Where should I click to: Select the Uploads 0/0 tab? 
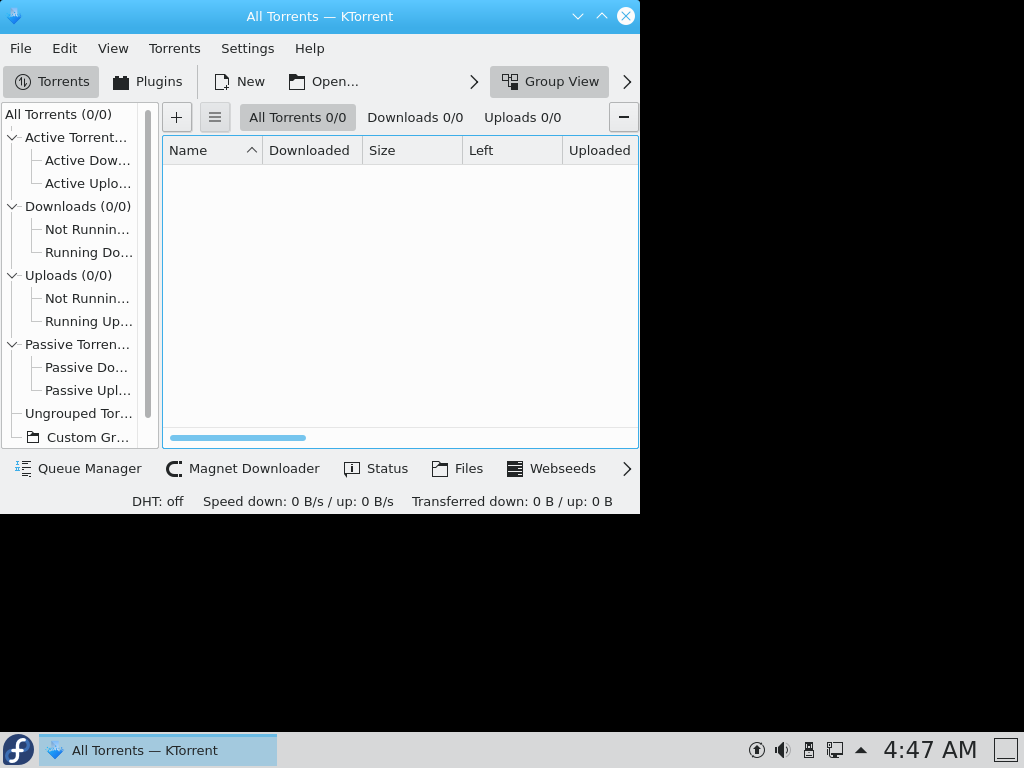522,118
